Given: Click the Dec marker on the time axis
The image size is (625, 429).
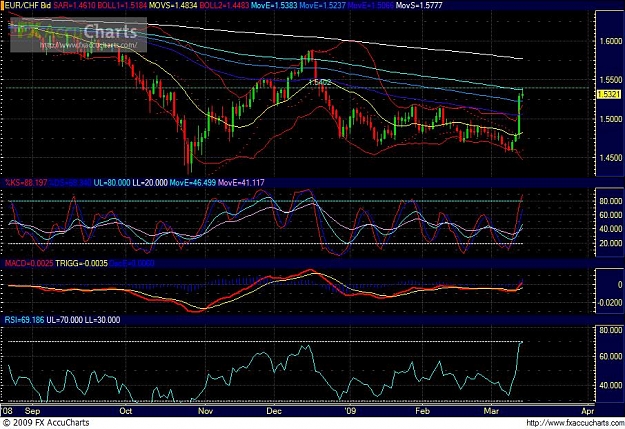Looking at the screenshot, I should pos(274,411).
